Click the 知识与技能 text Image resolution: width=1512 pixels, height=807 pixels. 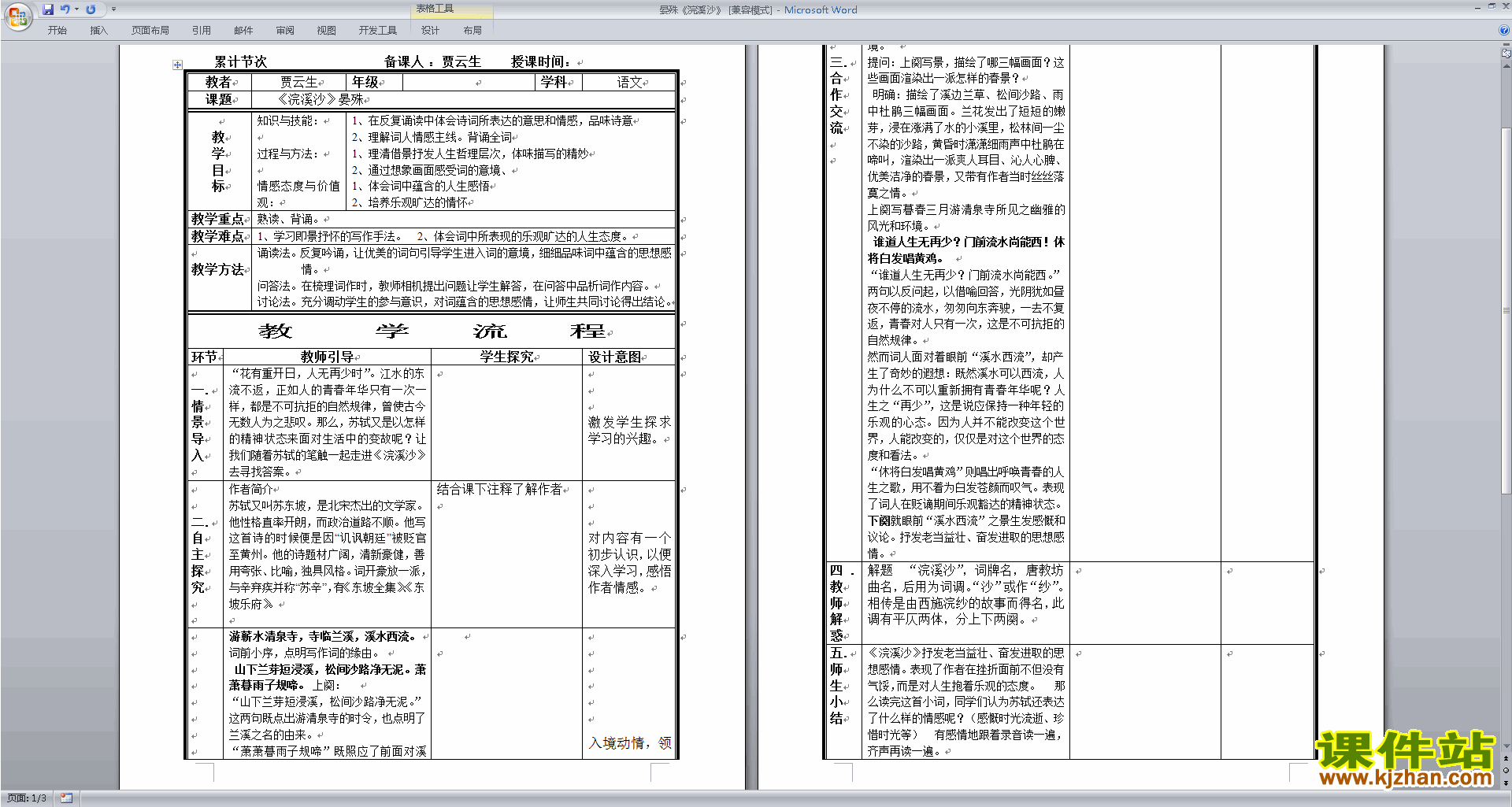pyautogui.click(x=287, y=120)
